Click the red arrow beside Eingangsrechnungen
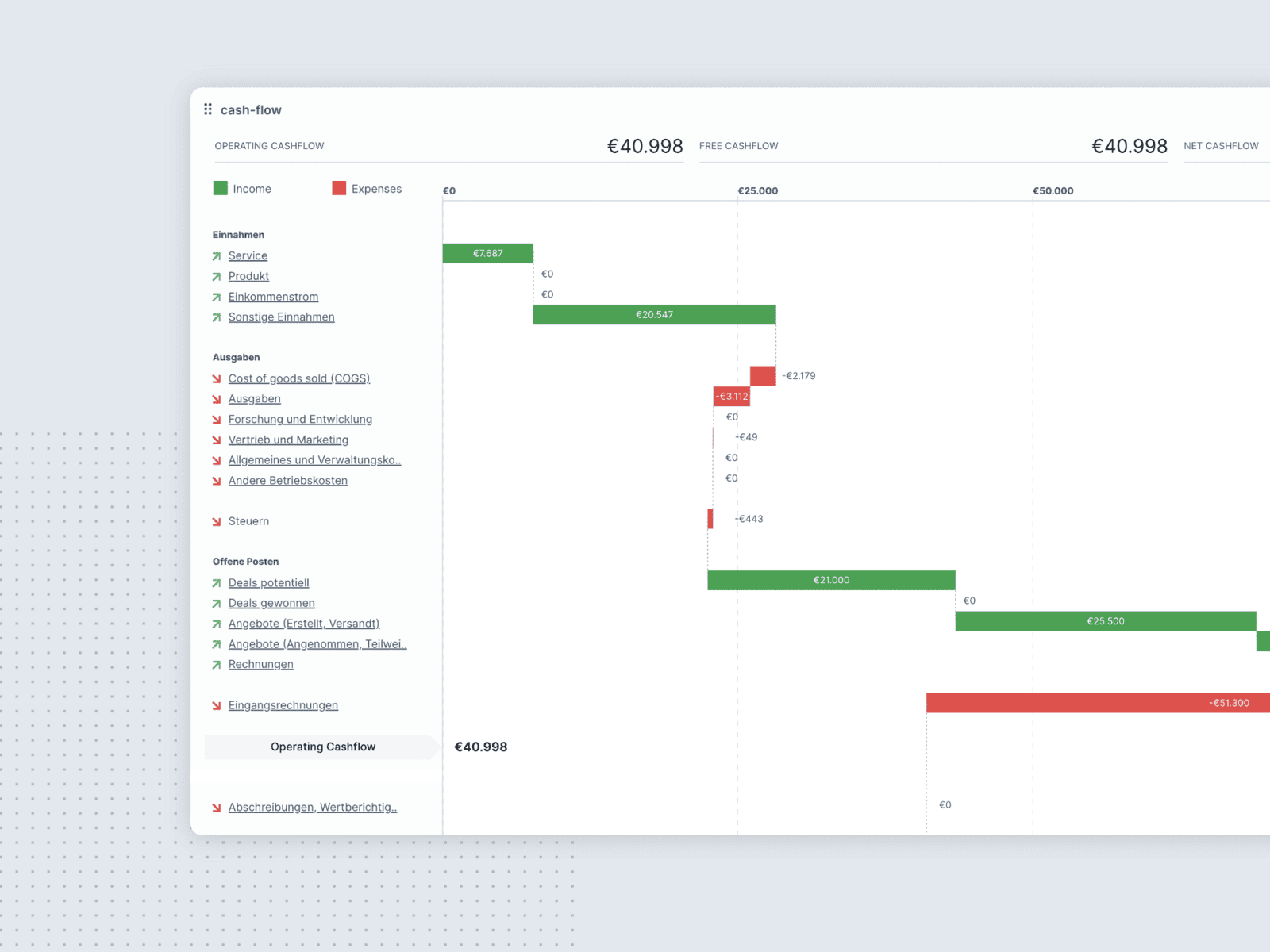Image resolution: width=1270 pixels, height=952 pixels. (217, 706)
